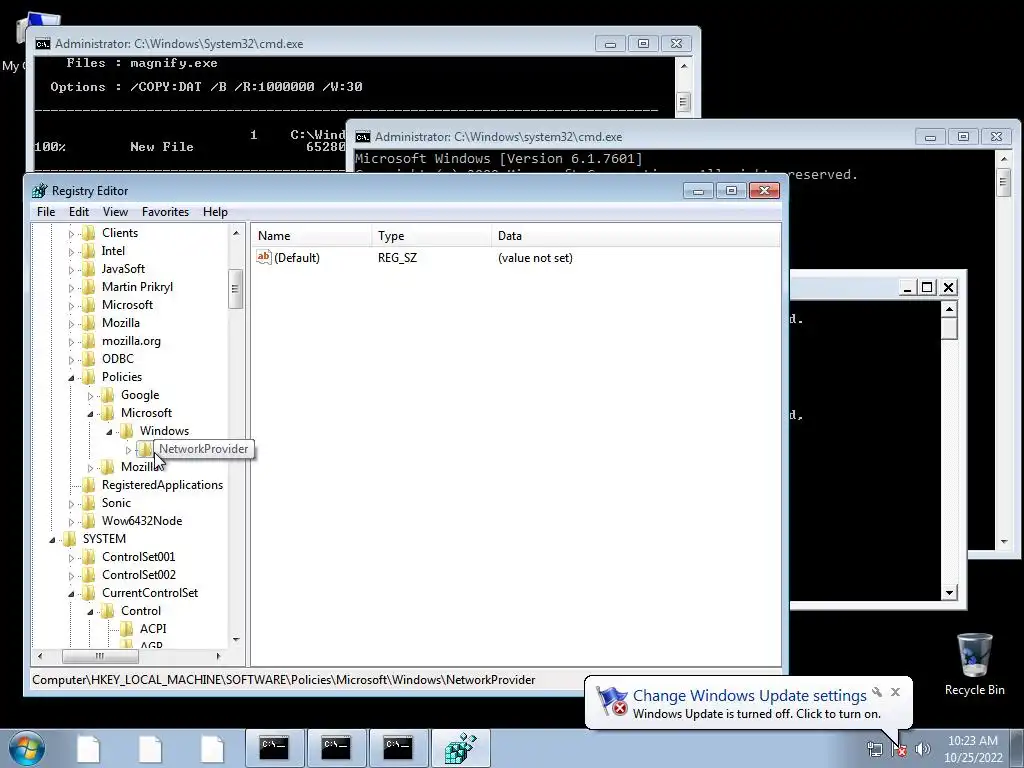This screenshot has height=768, width=1024.
Task: Expand the Clients registry key
Action: pyautogui.click(x=71, y=233)
